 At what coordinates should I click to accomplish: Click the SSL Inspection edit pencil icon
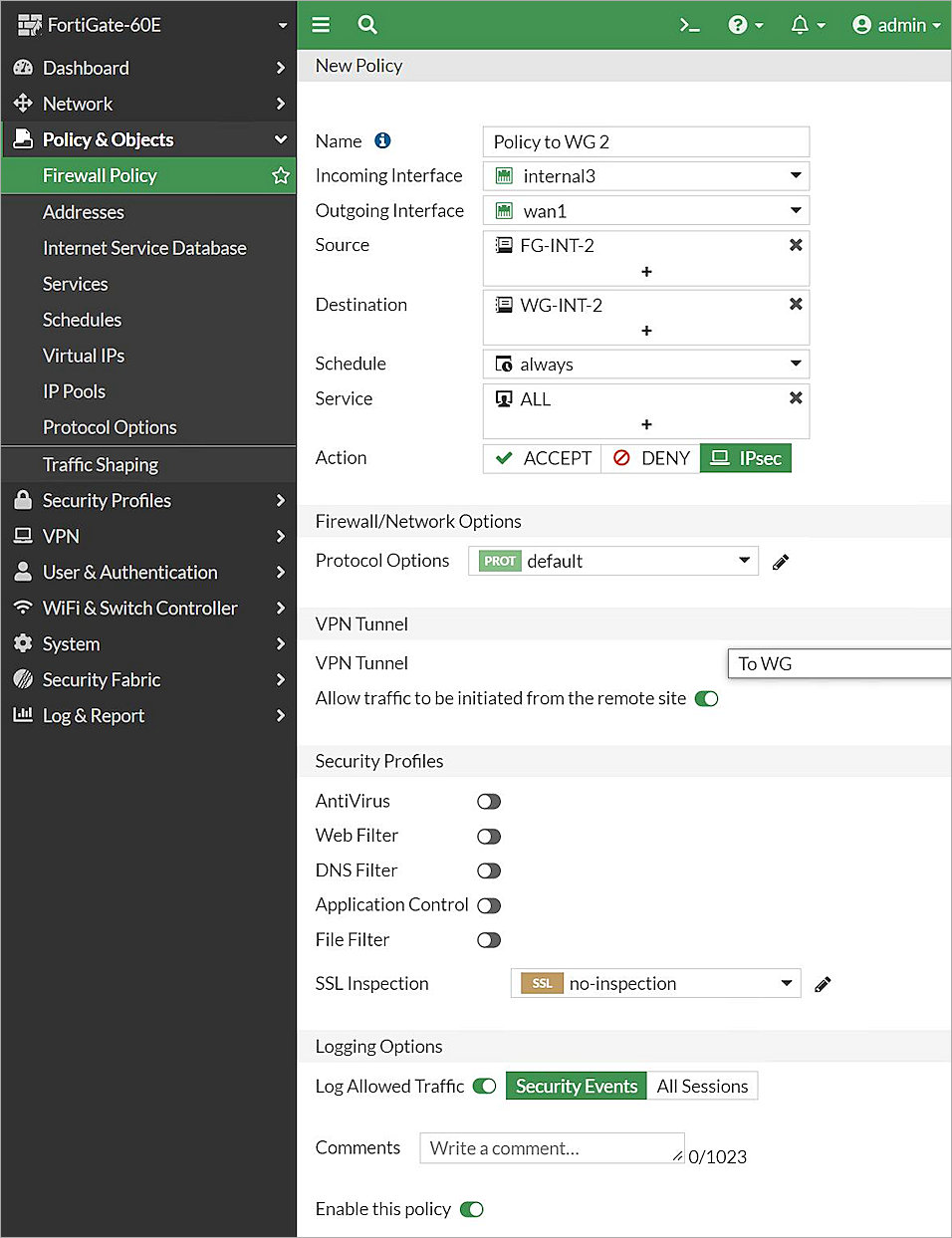[x=823, y=984]
